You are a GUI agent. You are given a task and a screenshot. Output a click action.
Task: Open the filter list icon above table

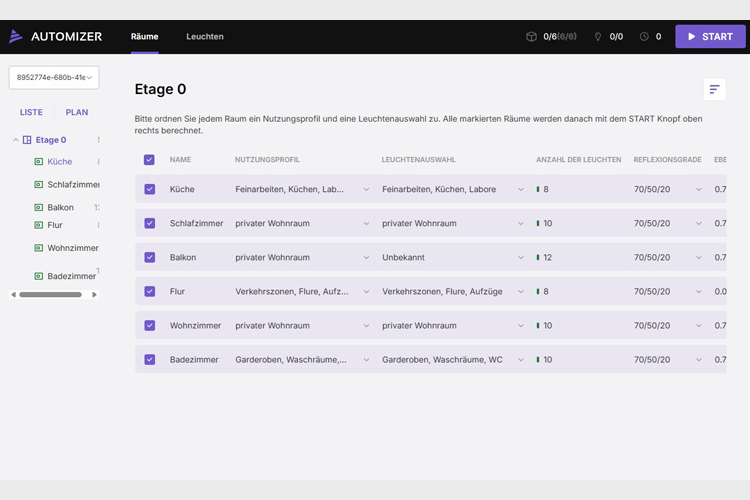click(x=714, y=89)
